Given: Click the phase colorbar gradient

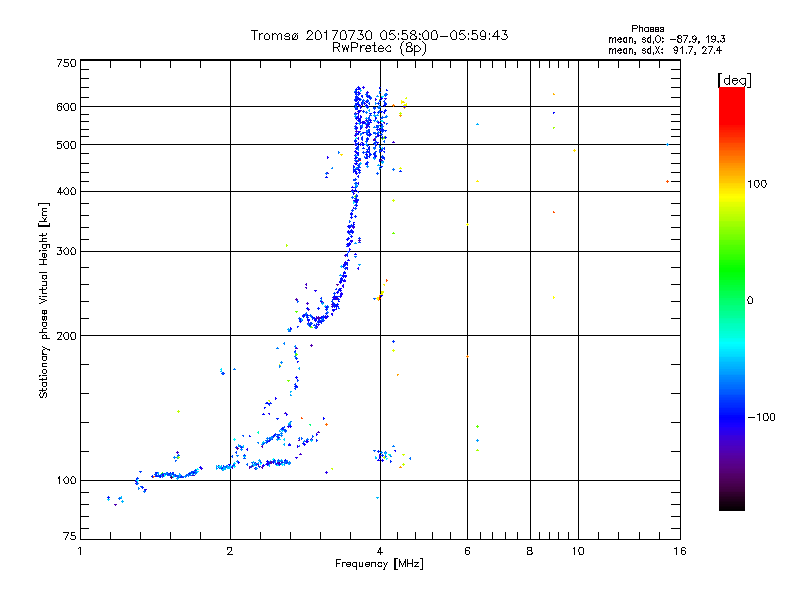Looking at the screenshot, I should (x=732, y=298).
